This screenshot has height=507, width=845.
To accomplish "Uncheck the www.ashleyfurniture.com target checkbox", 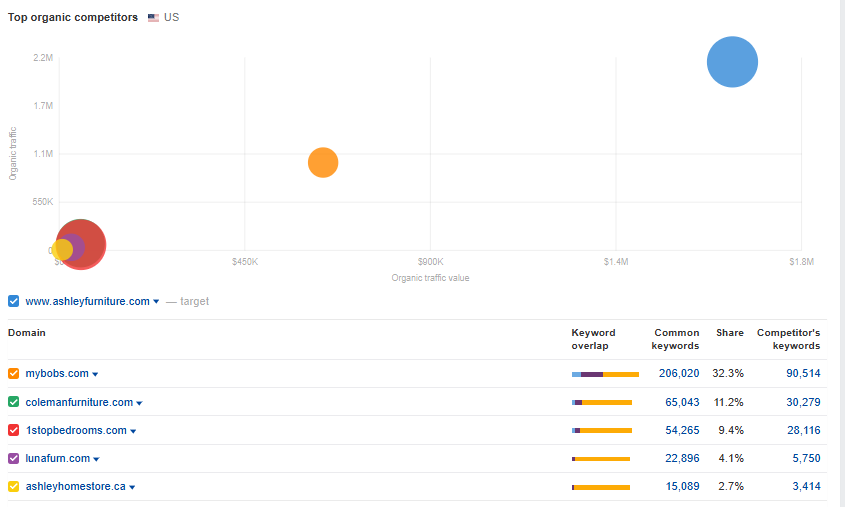I will click(x=13, y=301).
